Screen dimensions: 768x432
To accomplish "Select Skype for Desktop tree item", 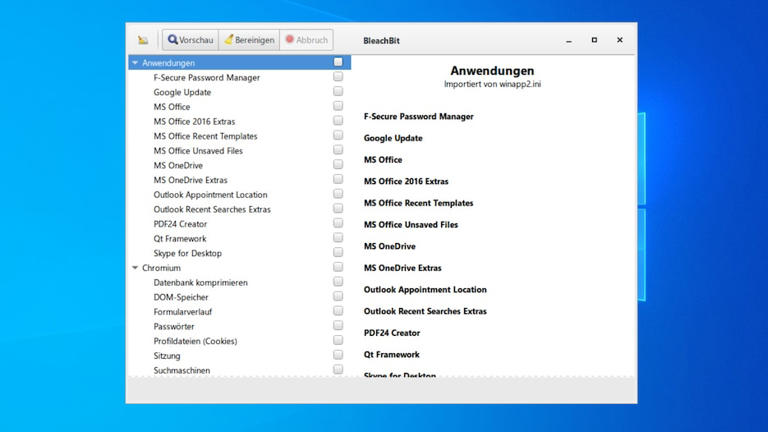I will (188, 253).
